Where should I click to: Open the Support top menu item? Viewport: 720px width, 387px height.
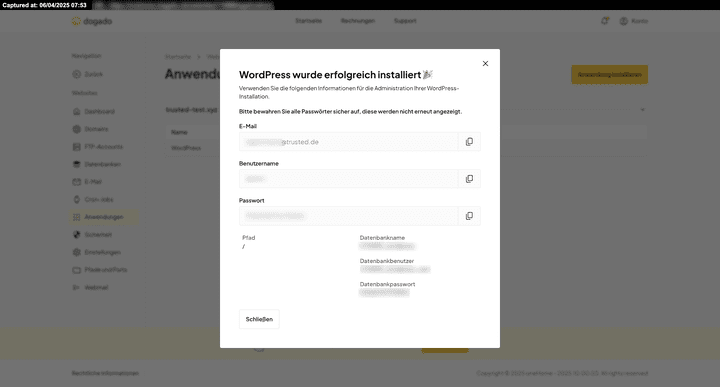(x=405, y=21)
